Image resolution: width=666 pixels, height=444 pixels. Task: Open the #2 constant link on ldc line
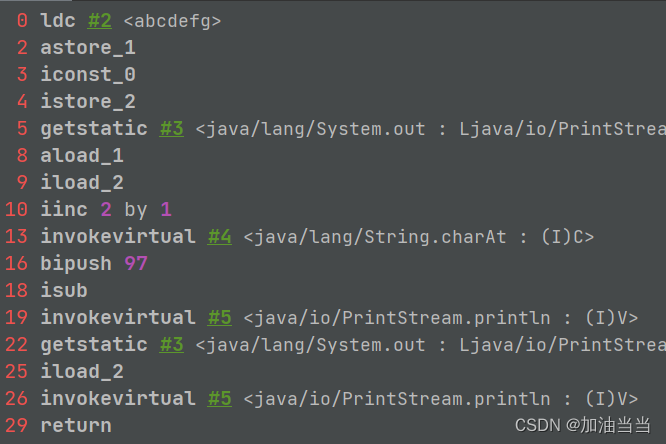click(x=98, y=20)
